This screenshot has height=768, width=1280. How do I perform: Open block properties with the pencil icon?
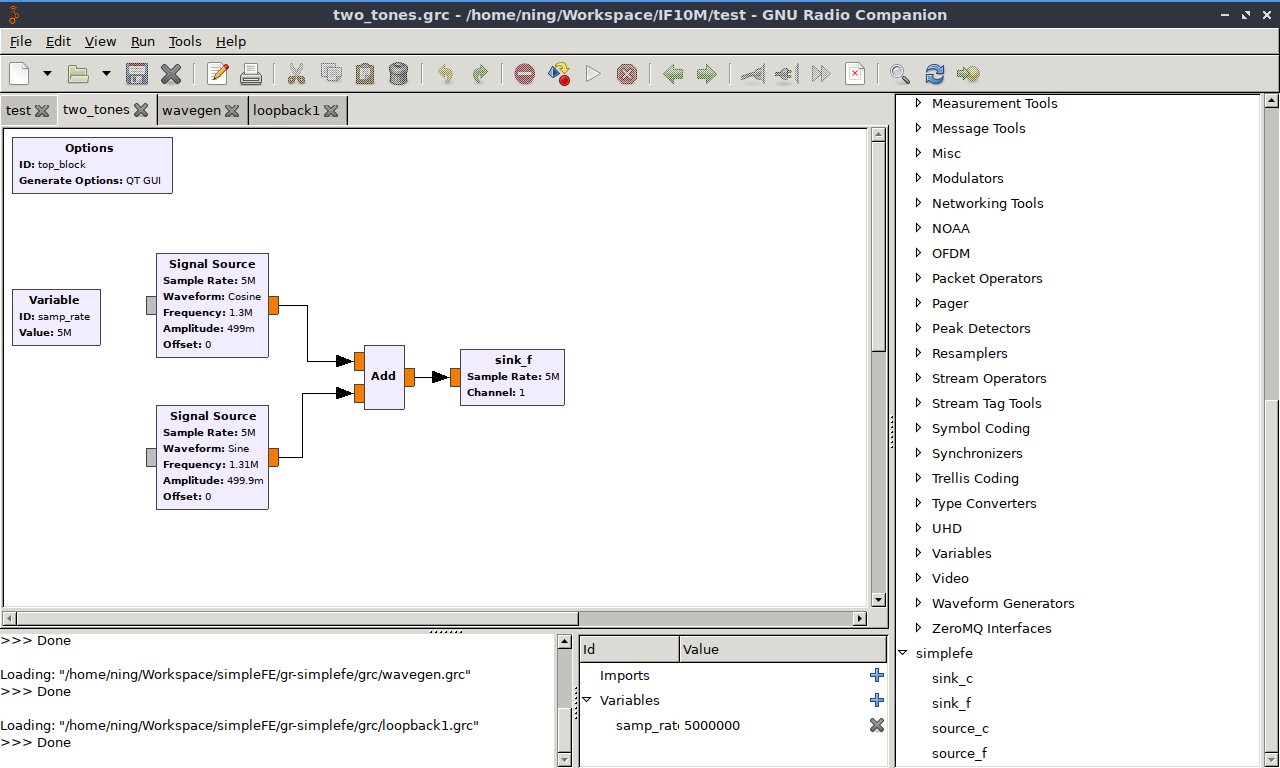coord(217,73)
